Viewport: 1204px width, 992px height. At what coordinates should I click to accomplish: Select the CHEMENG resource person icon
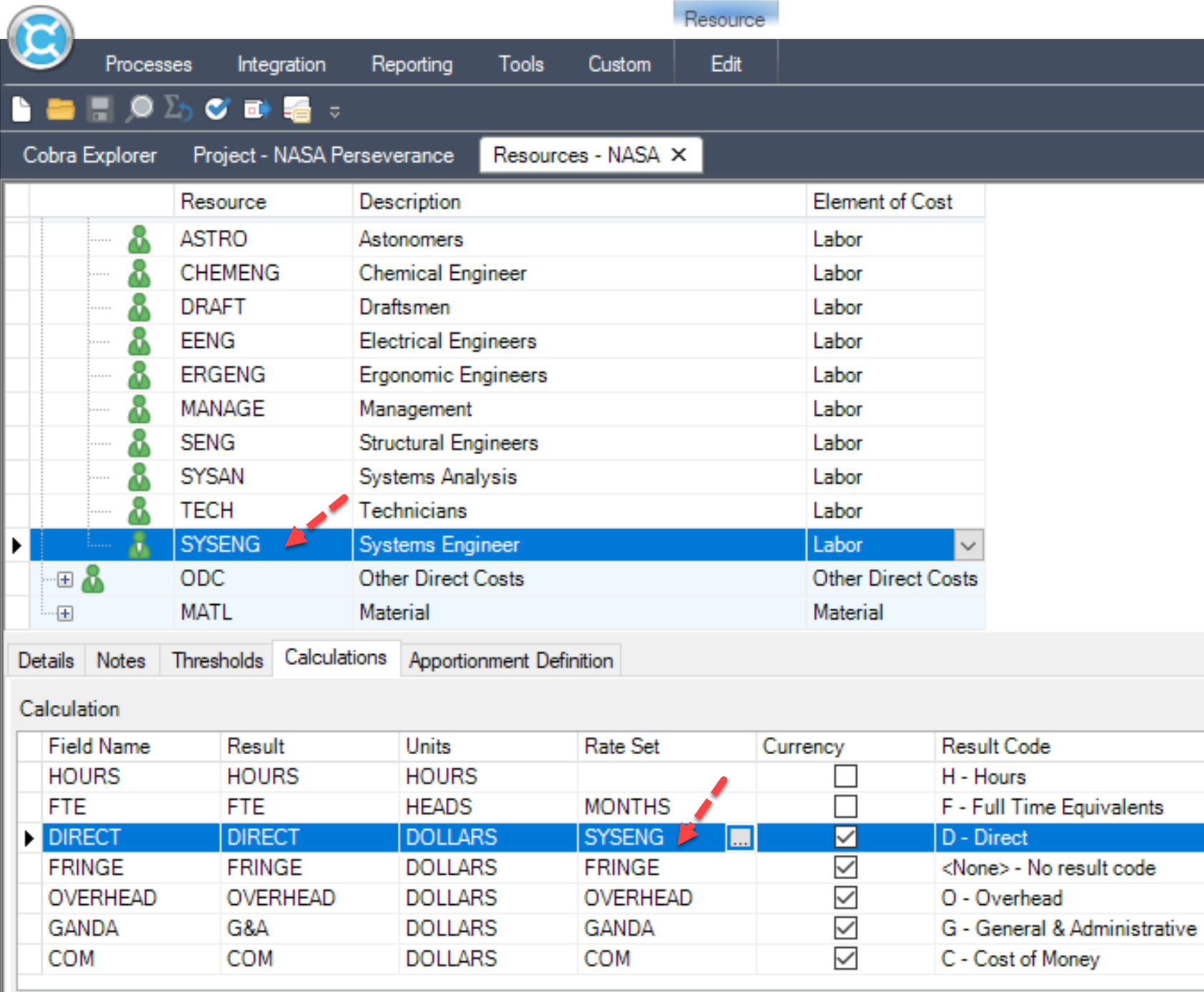[139, 273]
